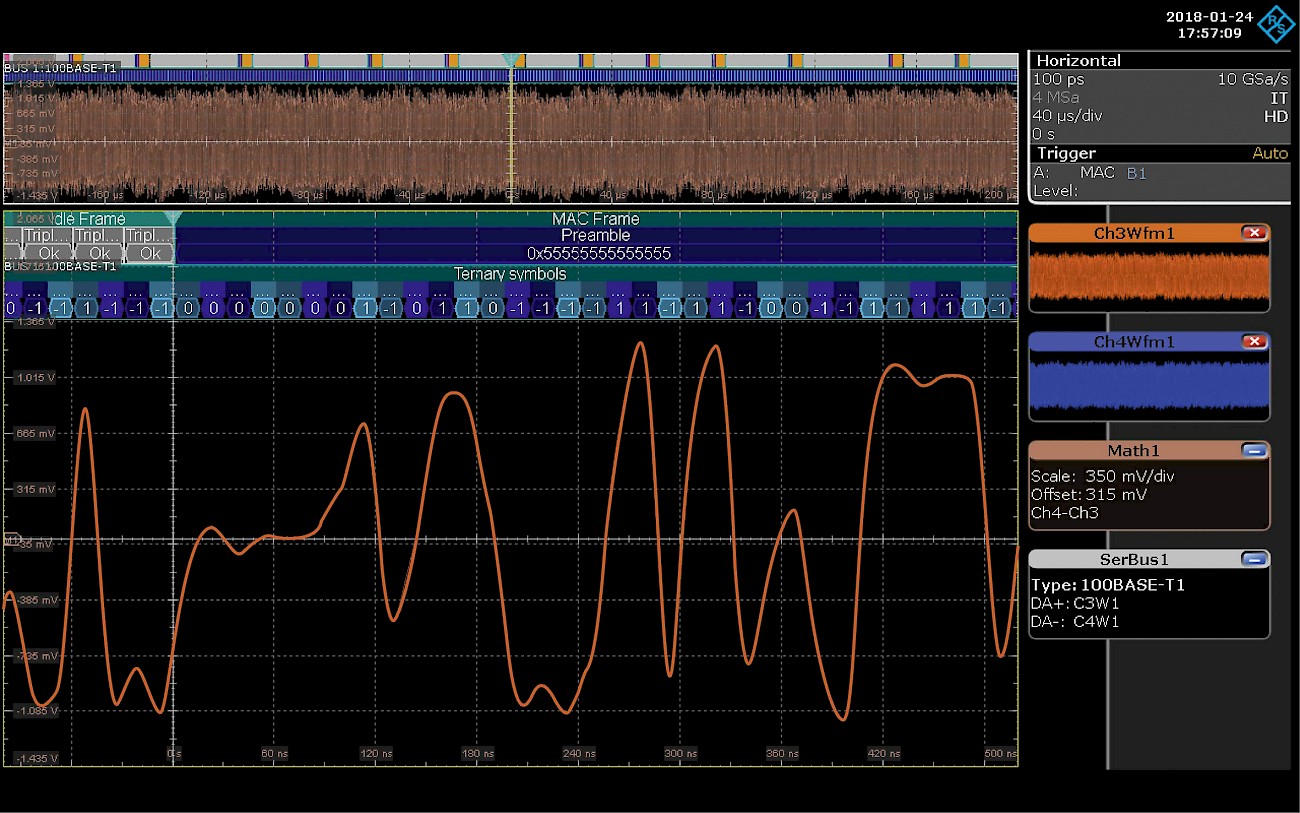Click the 0x55555555555555 preamble value
Viewport: 1300px width, 813px height.
(x=599, y=254)
